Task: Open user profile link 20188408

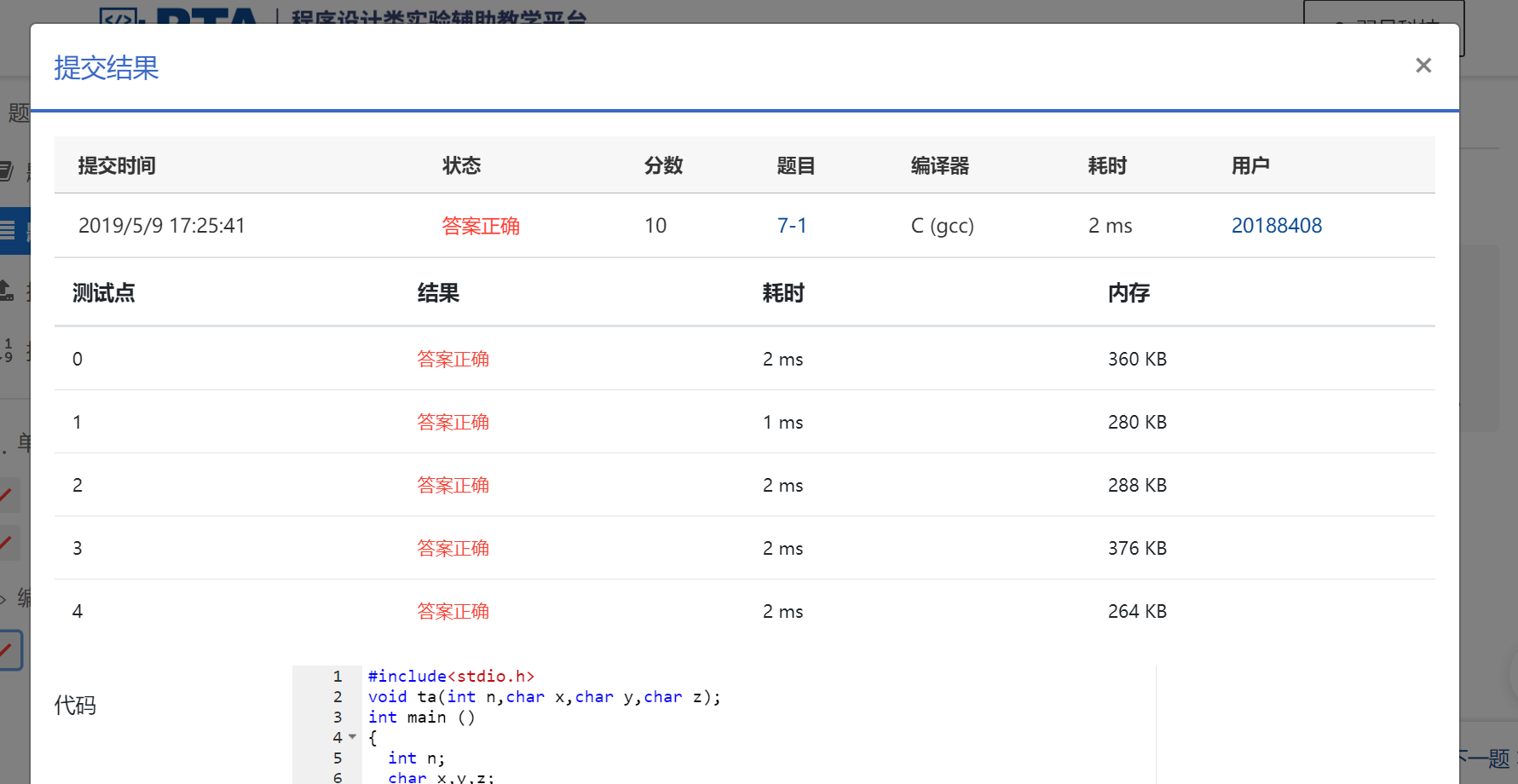Action: [1276, 226]
